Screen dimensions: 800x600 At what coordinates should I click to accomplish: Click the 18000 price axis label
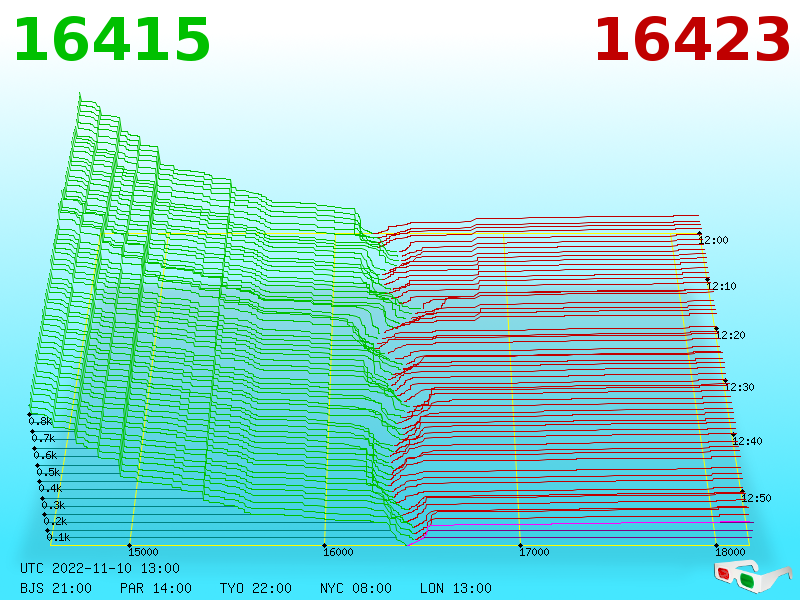tap(730, 552)
